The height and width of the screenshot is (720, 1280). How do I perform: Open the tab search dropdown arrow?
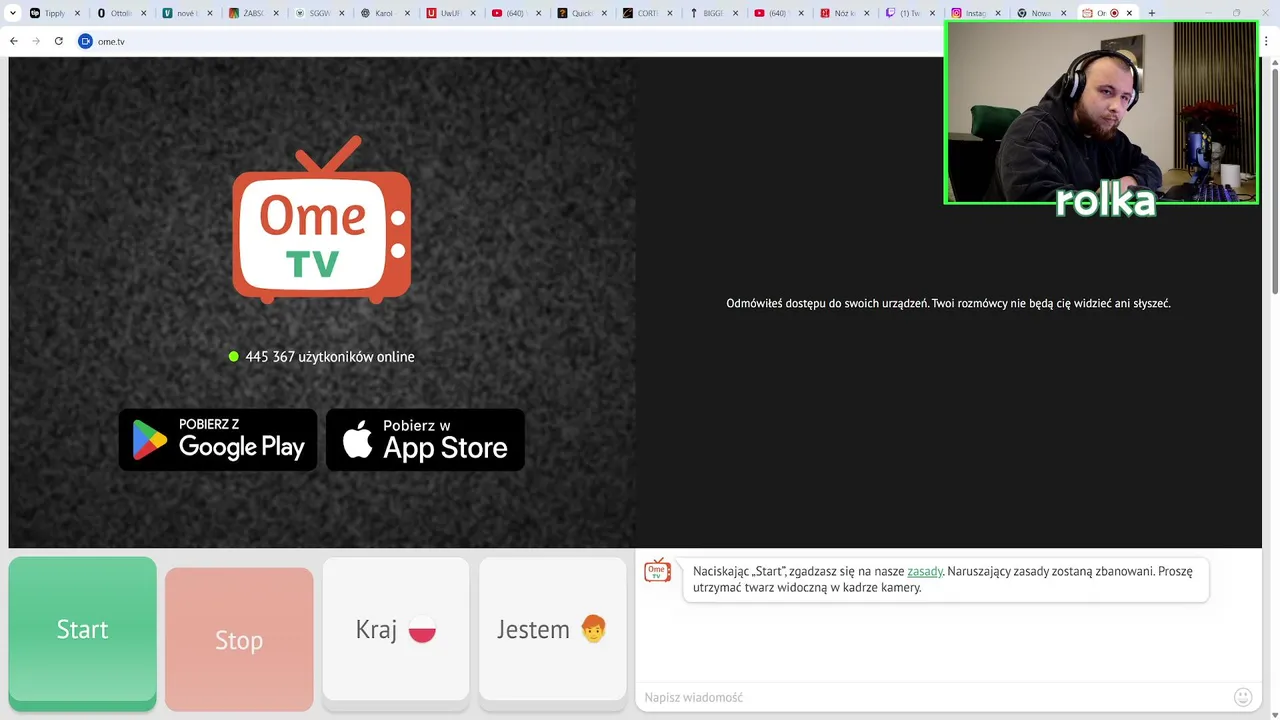click(13, 13)
